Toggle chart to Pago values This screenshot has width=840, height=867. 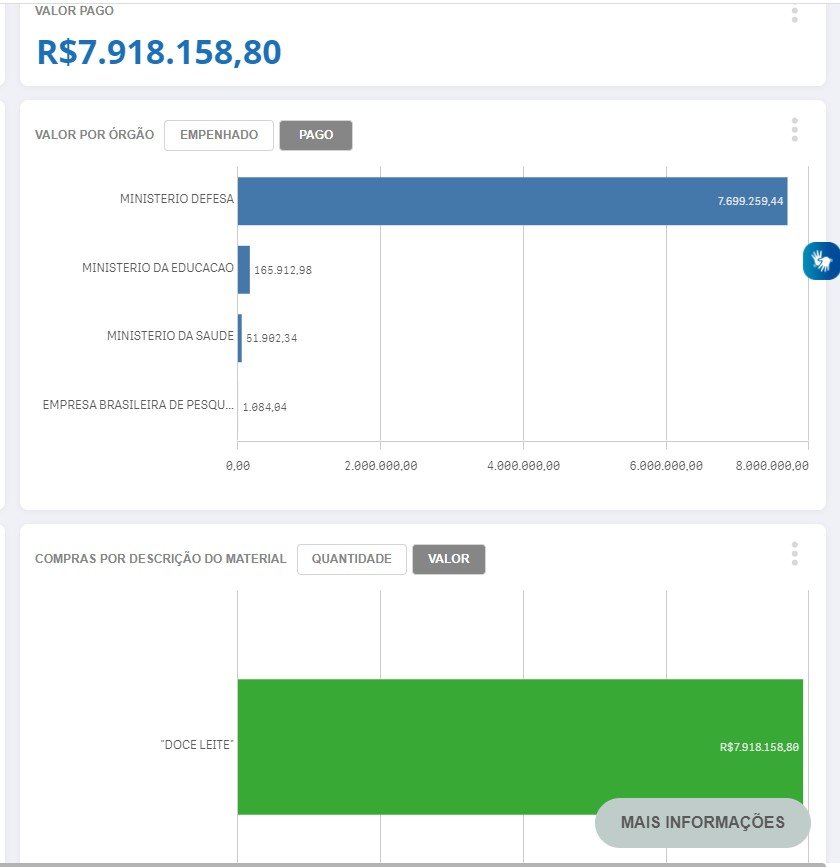coord(316,135)
